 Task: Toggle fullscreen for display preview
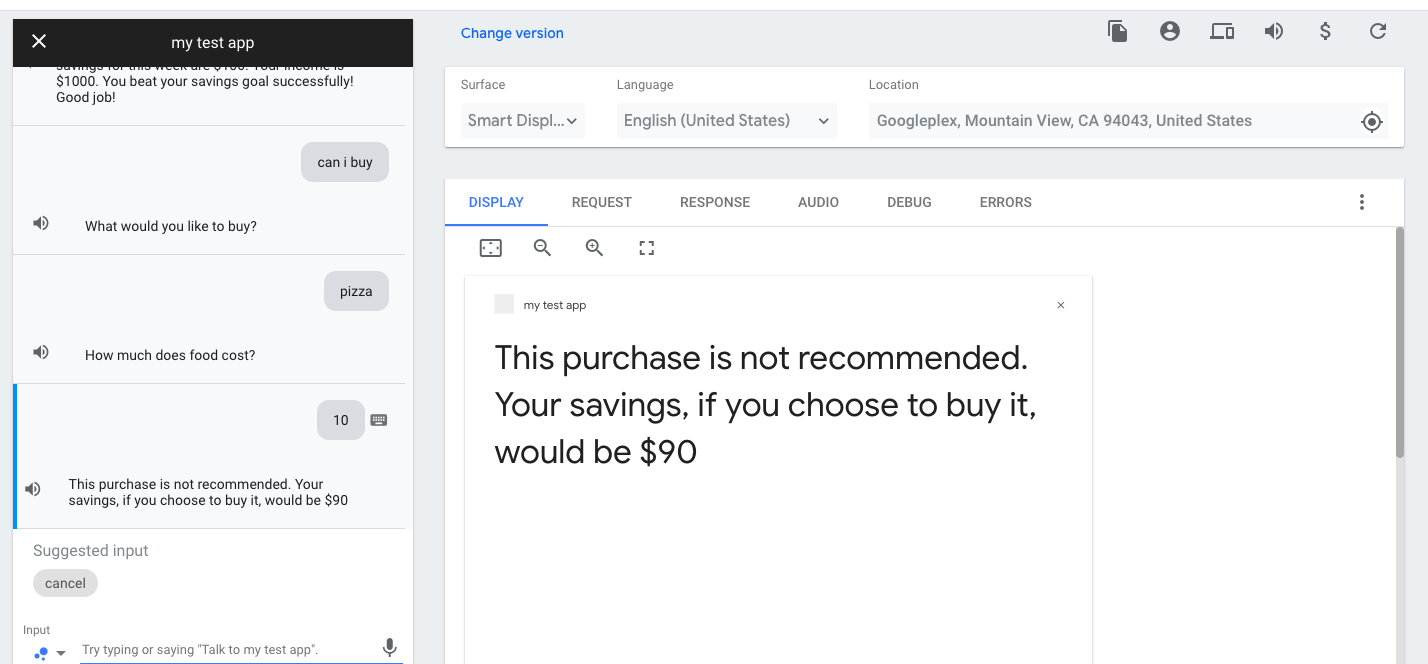[646, 248]
